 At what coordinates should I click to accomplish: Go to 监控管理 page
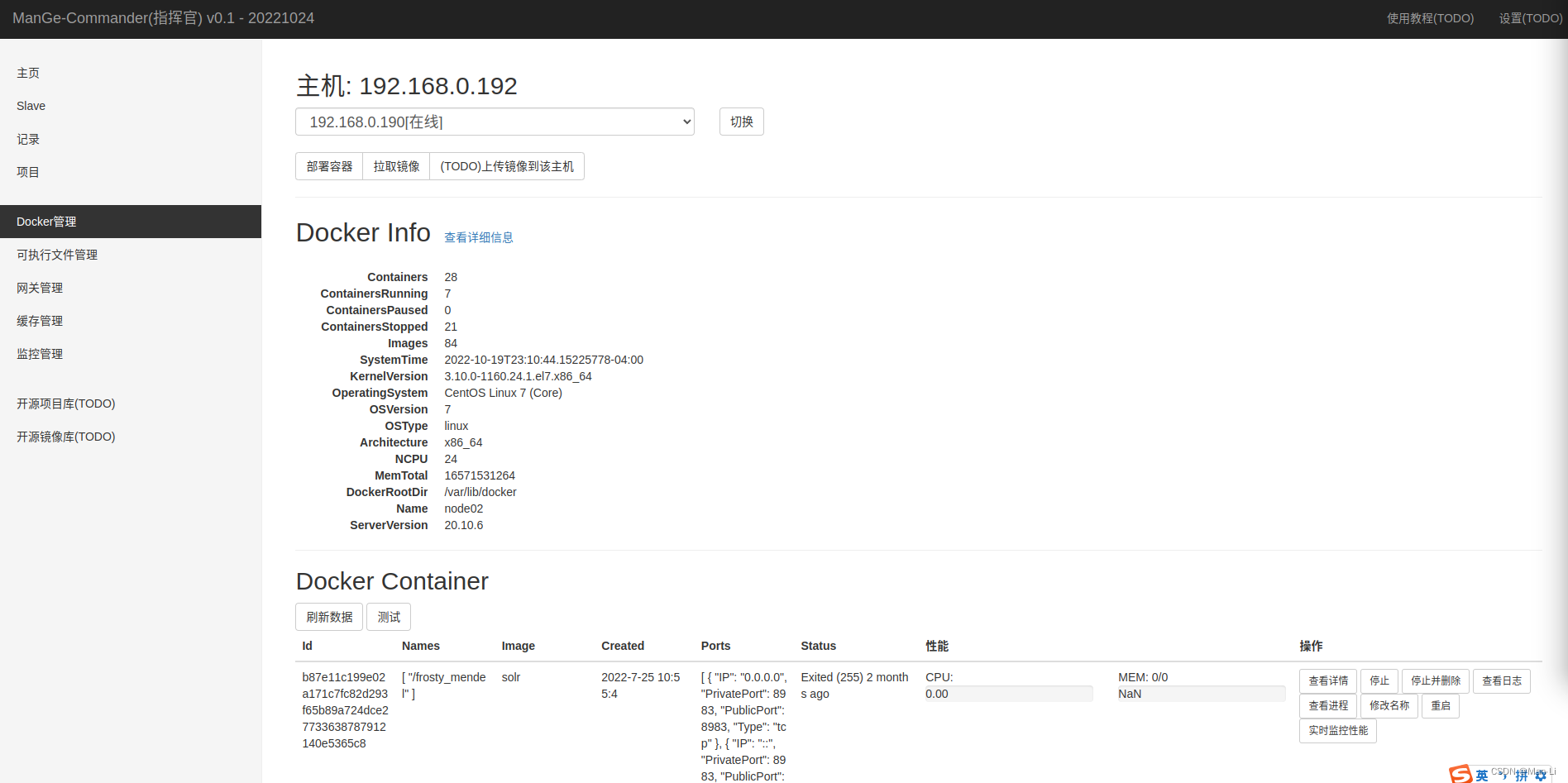click(x=39, y=354)
